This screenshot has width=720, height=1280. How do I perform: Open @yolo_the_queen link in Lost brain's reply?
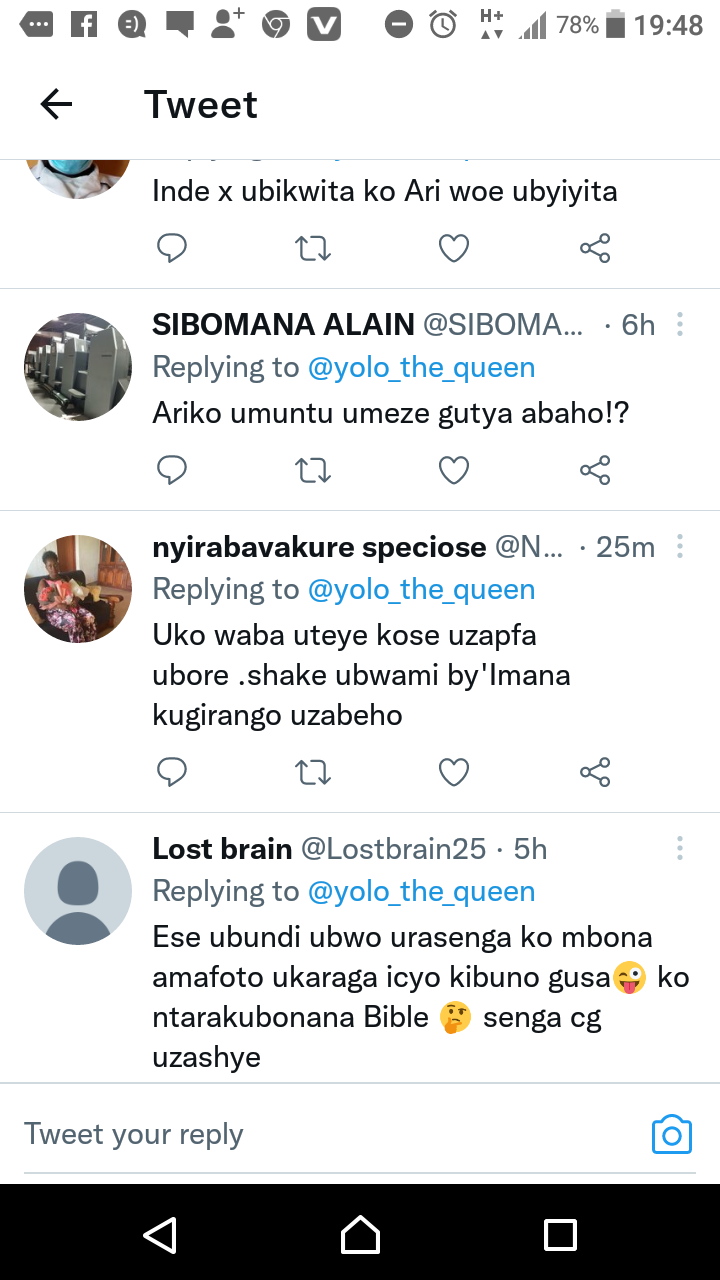[x=421, y=891]
